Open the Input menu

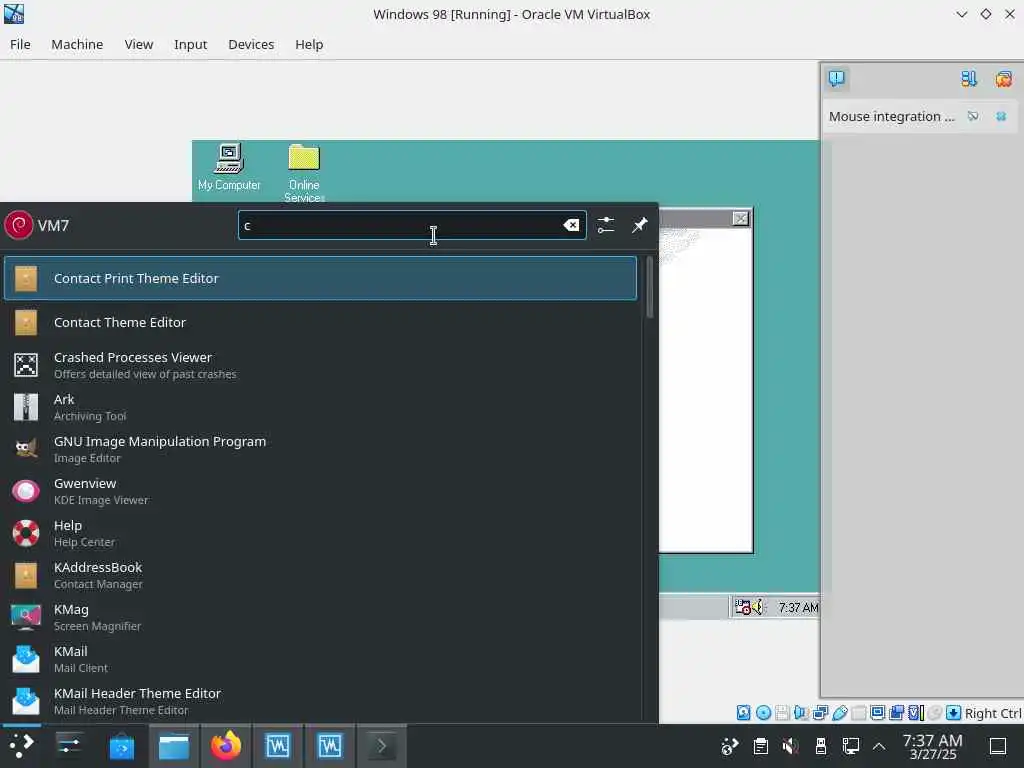pyautogui.click(x=190, y=44)
